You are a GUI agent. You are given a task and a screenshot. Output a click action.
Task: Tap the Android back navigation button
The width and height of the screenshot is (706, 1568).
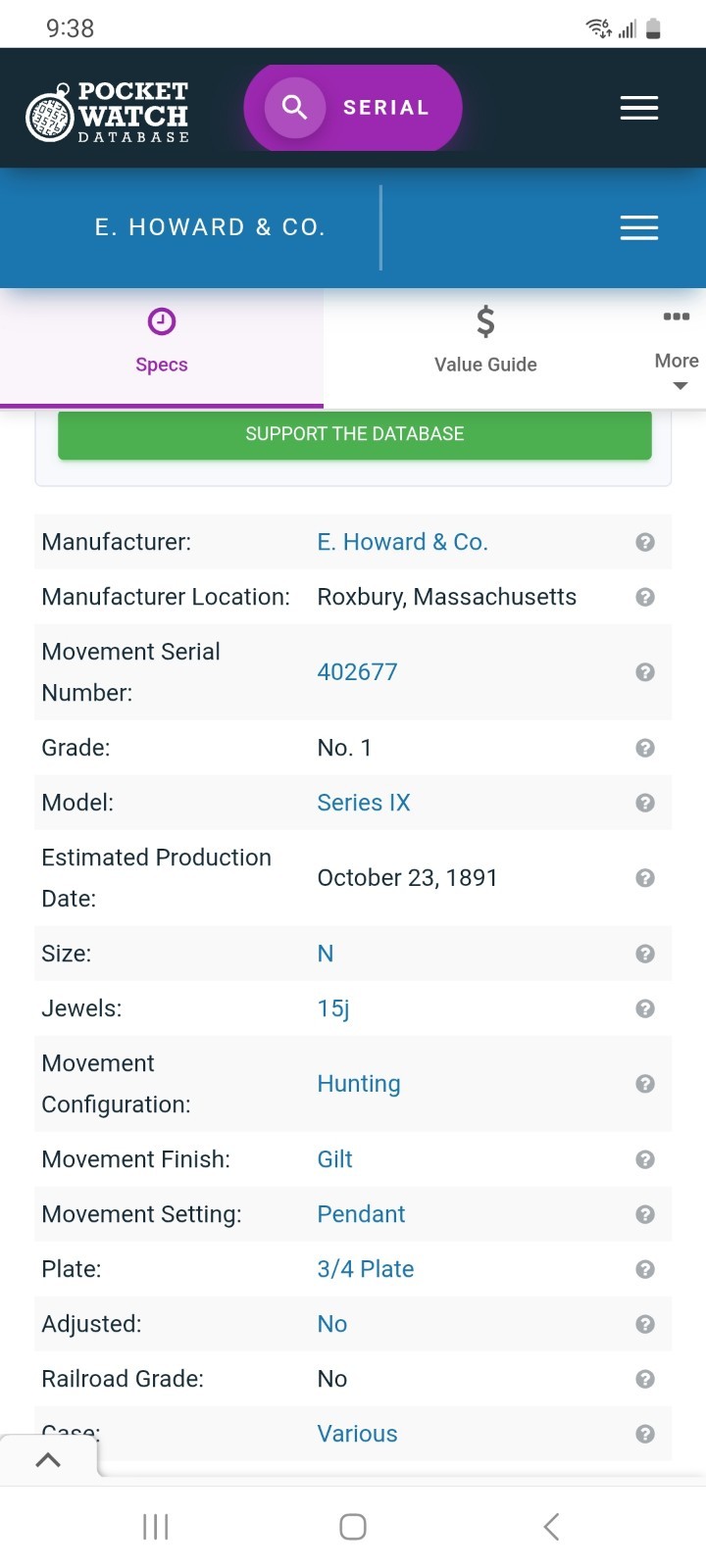click(551, 1526)
